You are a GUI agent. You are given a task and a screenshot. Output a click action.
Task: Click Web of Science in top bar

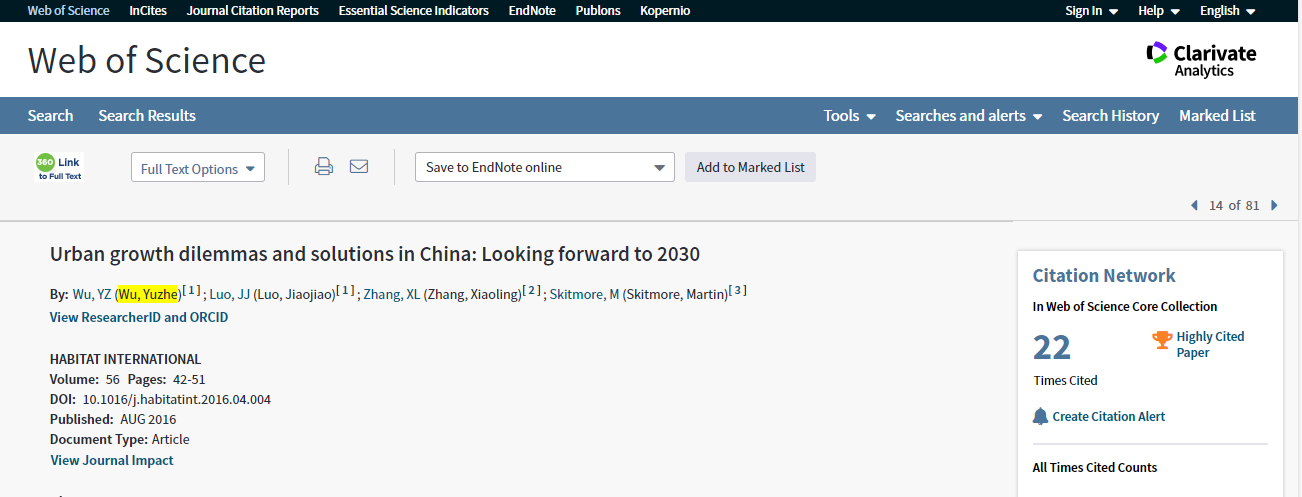pyautogui.click(x=69, y=11)
